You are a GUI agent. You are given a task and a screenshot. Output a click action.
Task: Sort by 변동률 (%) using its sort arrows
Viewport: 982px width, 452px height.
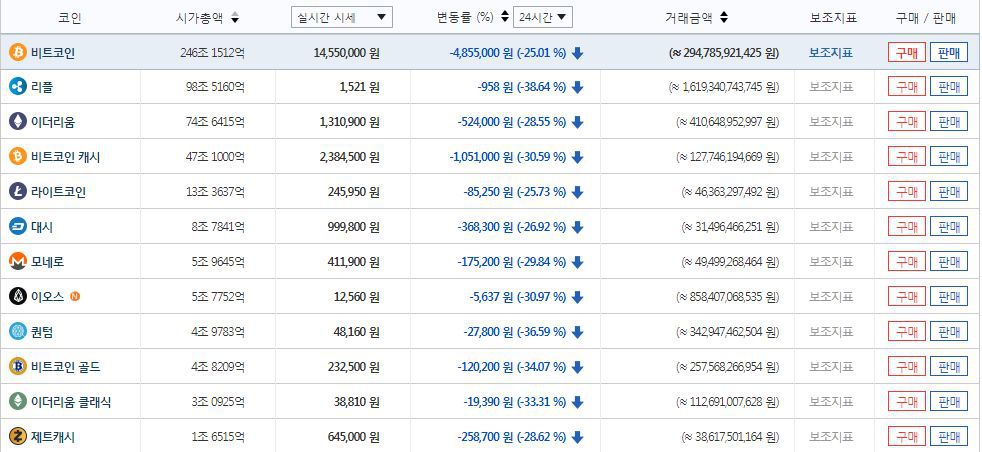pyautogui.click(x=505, y=17)
